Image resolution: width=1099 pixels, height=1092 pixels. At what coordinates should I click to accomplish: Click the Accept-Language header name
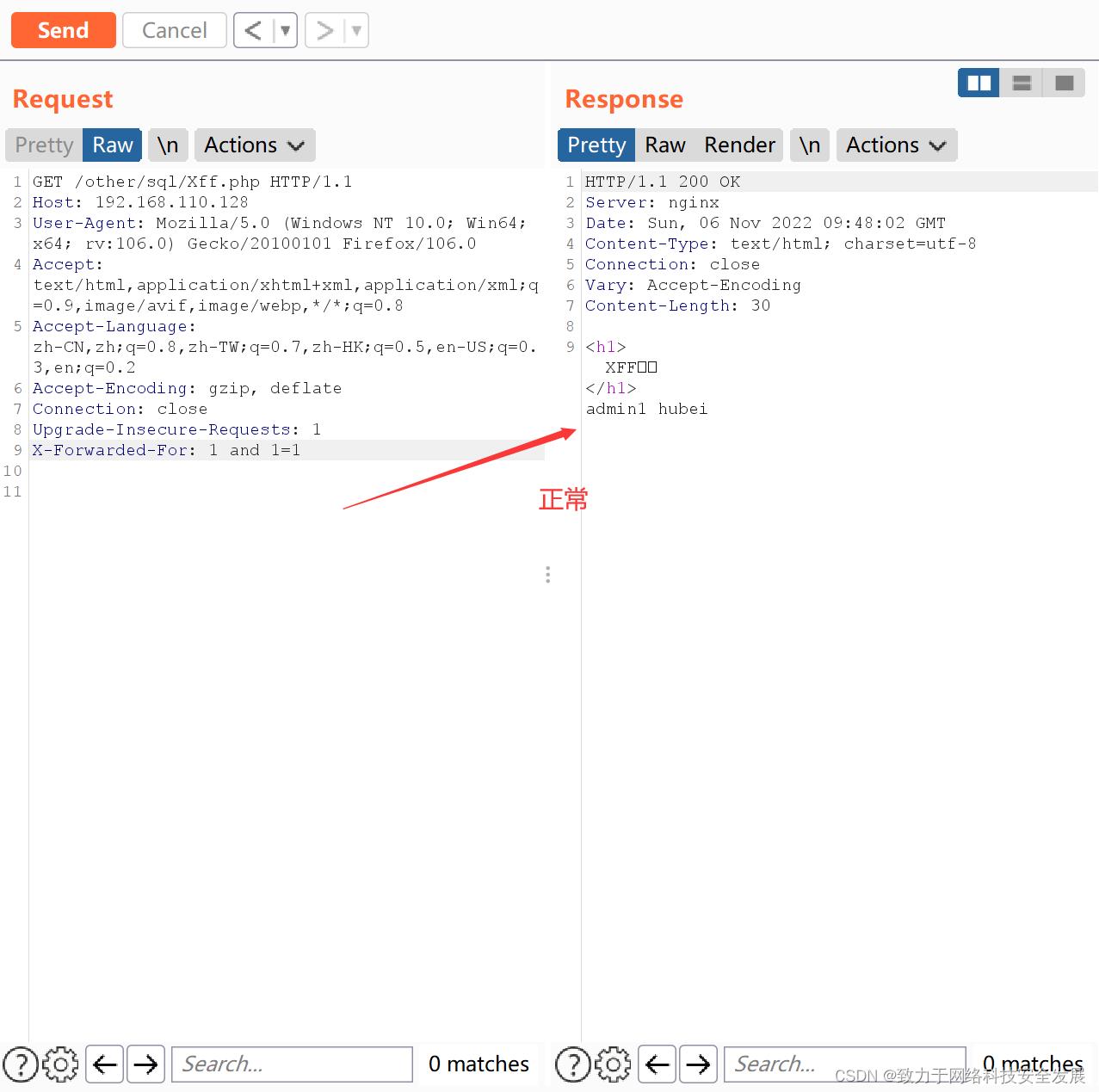[110, 326]
